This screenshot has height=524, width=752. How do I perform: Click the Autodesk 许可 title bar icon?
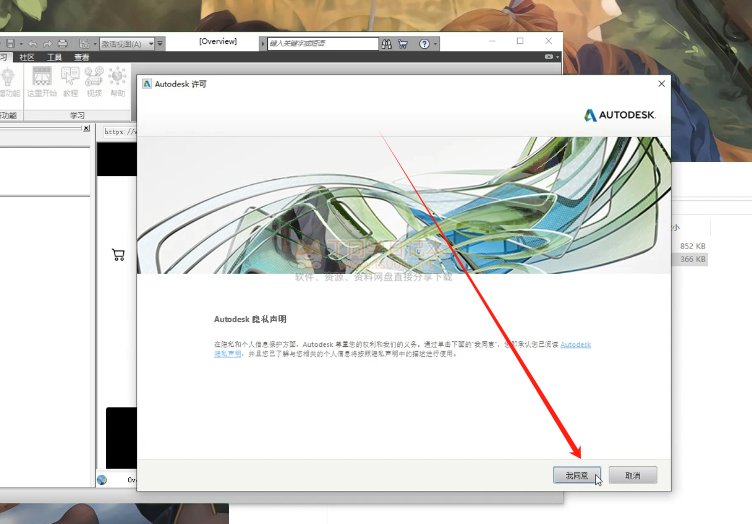coord(147,84)
